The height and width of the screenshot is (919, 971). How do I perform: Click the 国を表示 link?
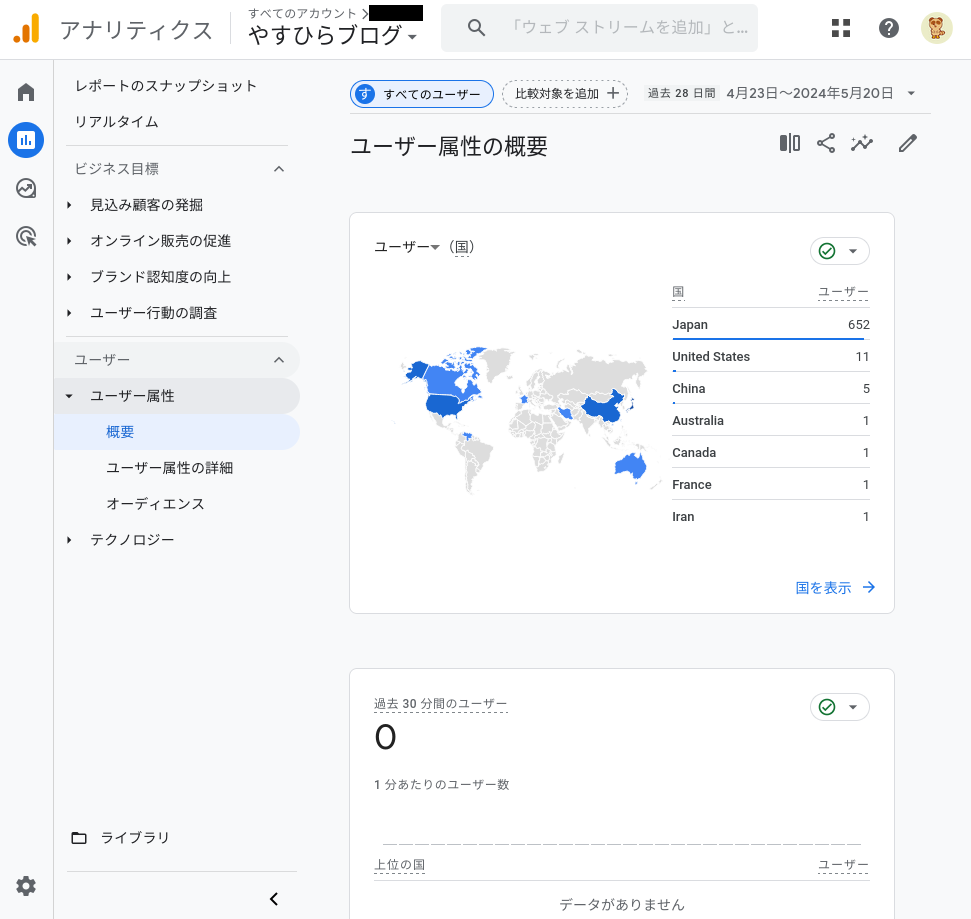click(835, 588)
